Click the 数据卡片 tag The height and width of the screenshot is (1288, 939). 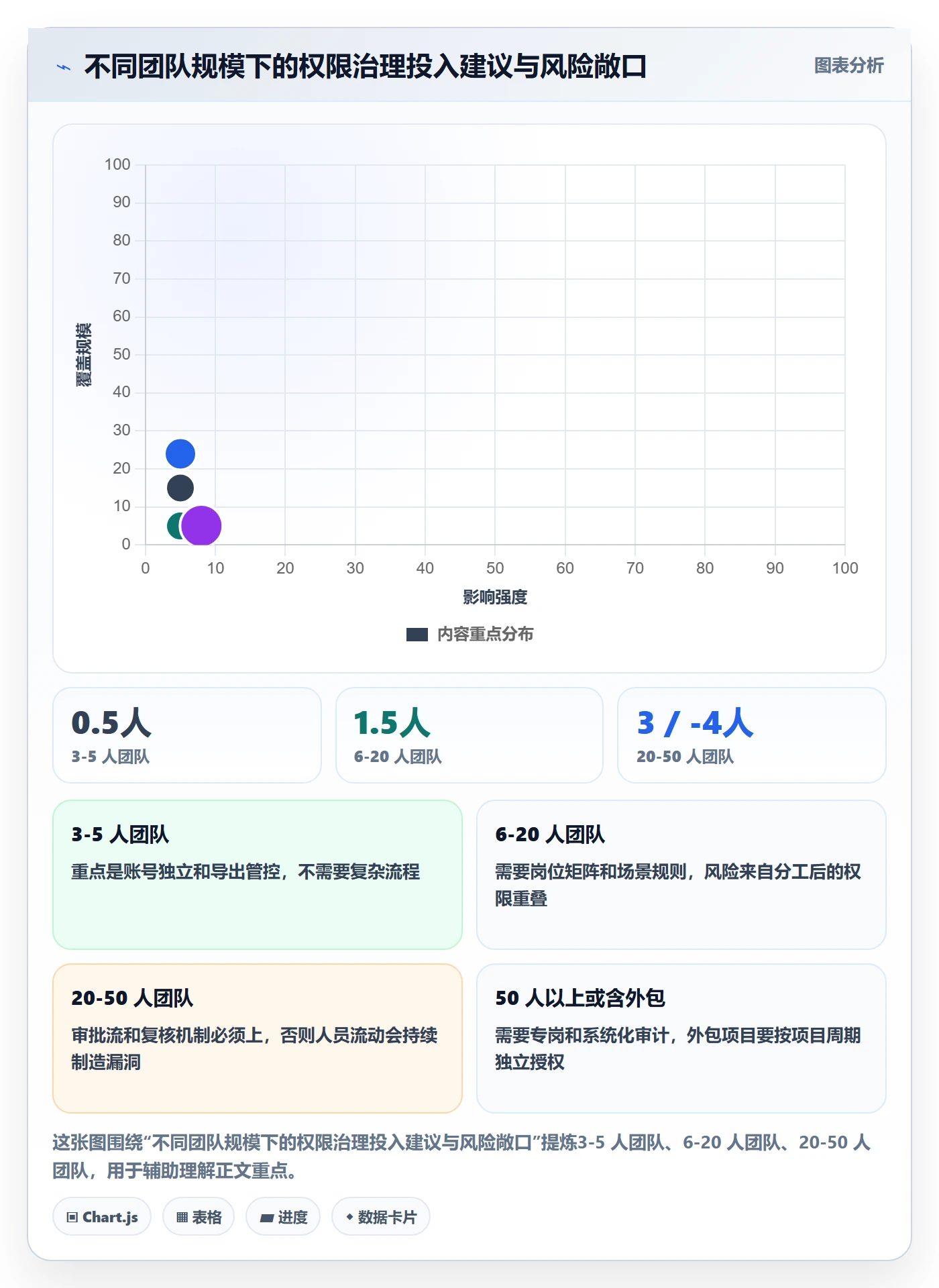(x=381, y=1217)
